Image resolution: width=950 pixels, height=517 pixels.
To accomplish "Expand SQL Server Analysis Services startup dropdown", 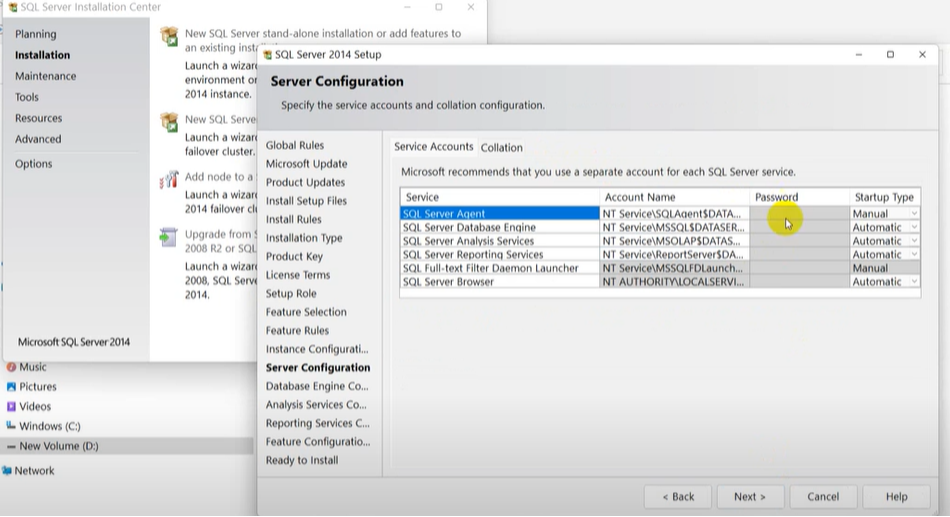I will click(x=913, y=241).
